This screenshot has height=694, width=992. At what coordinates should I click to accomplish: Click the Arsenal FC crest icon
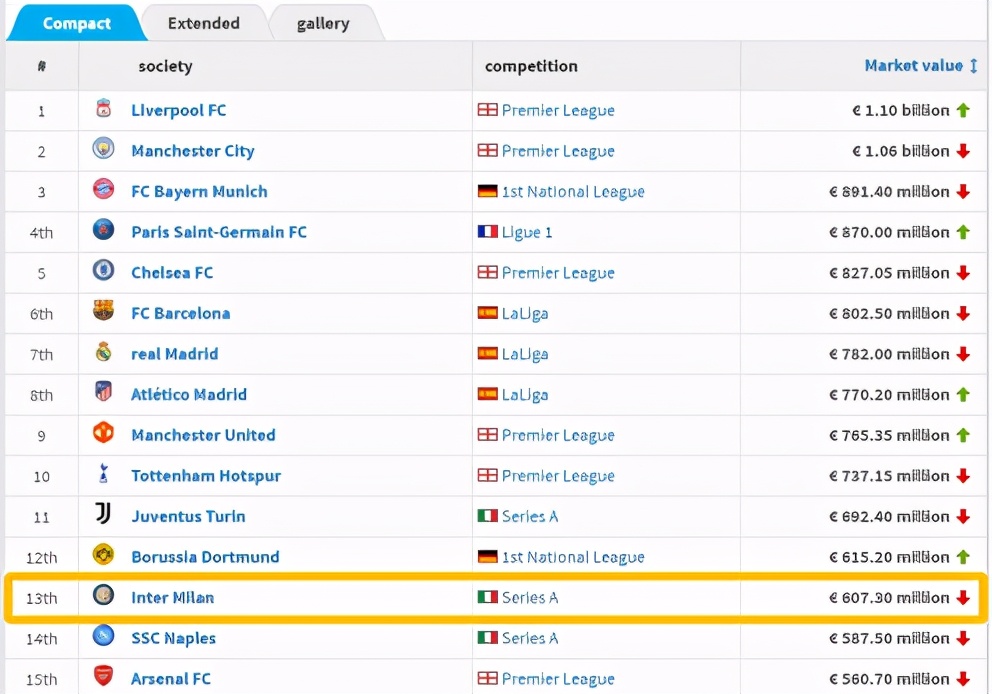103,677
